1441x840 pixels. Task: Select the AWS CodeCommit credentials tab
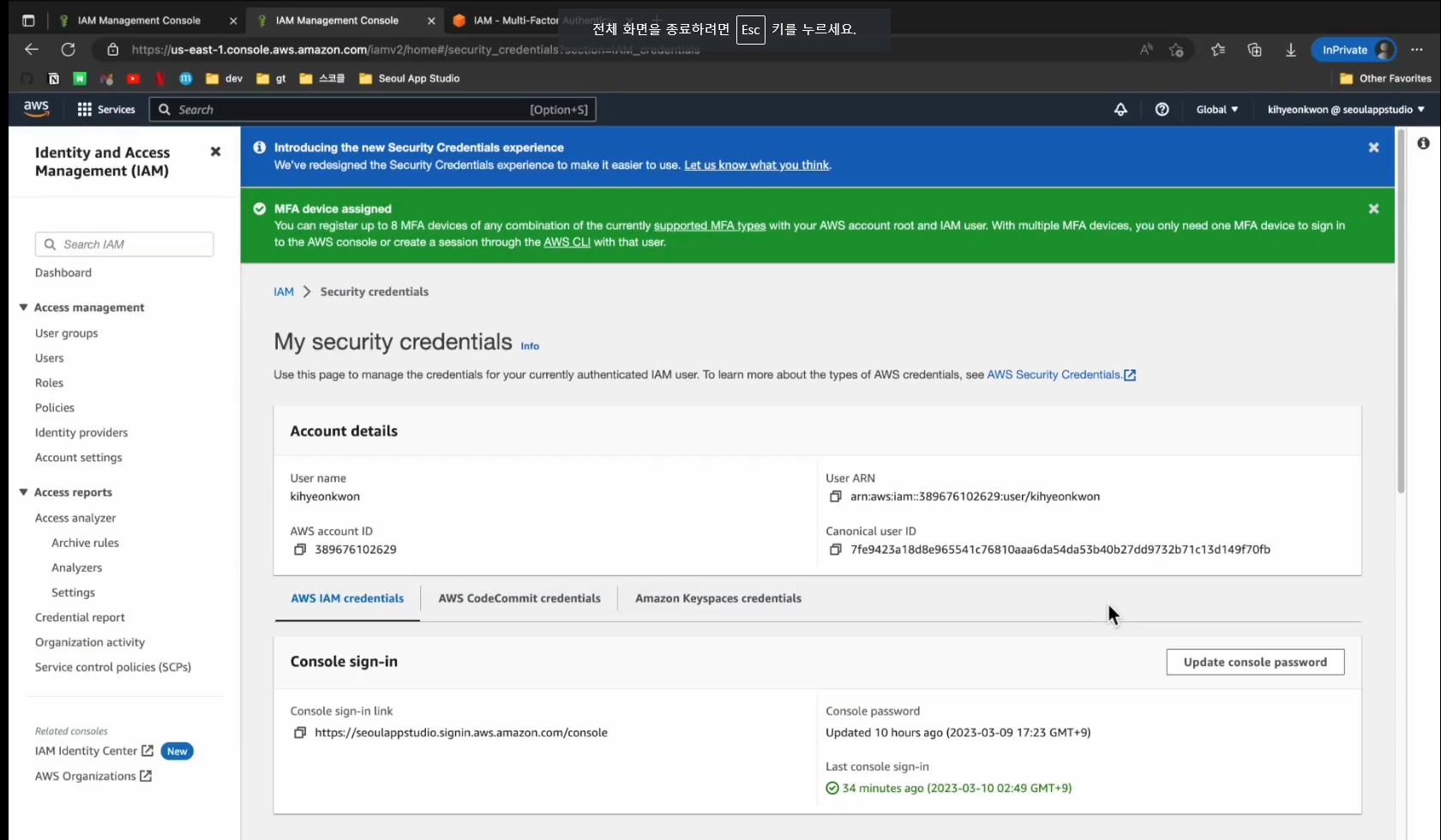tap(519, 598)
